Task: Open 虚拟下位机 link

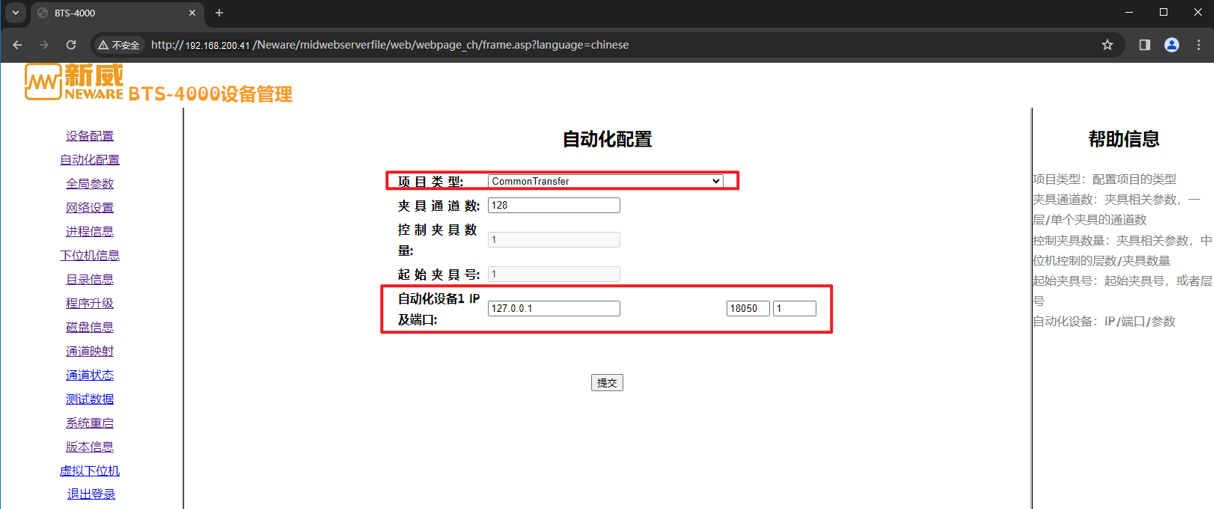Action: (x=90, y=471)
